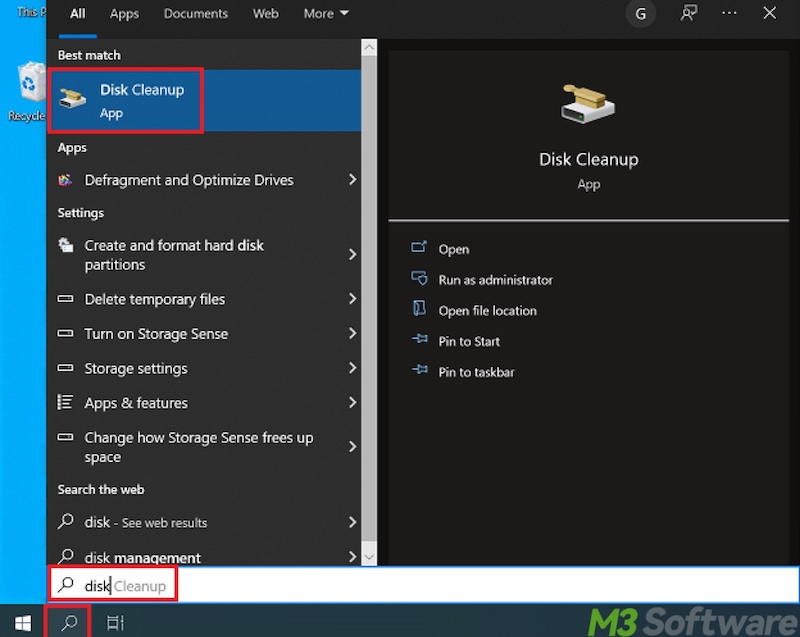The image size is (800, 637).
Task: Select 'Apps & features' result text
Action: [x=136, y=403]
